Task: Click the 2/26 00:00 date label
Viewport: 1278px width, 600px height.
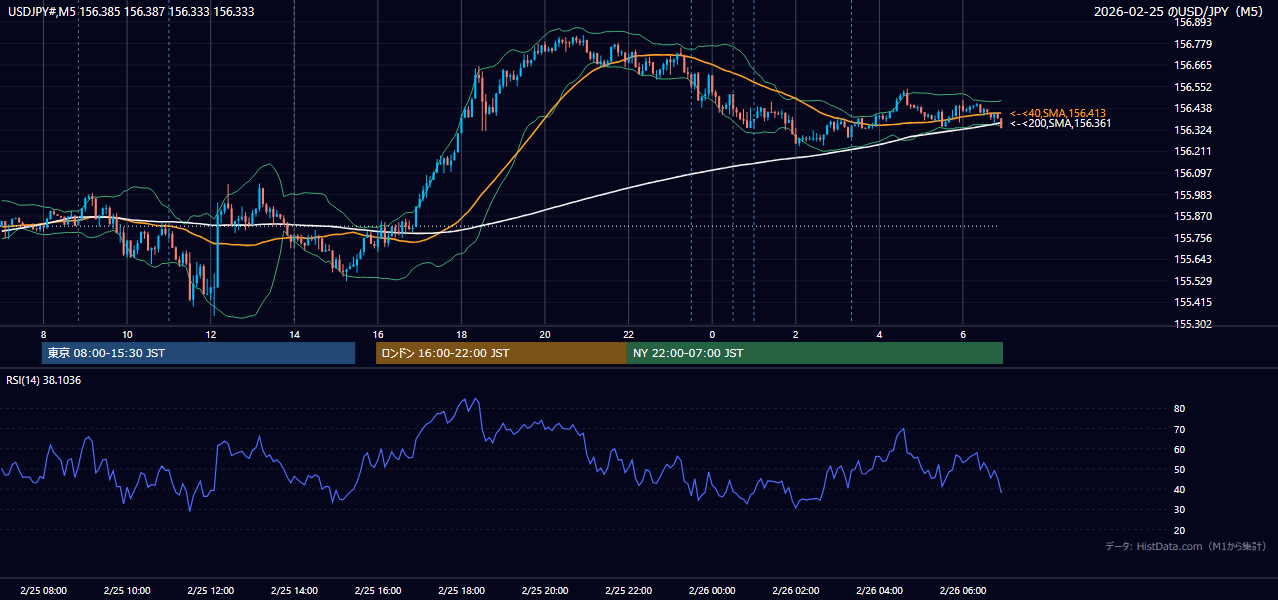Action: coord(712,591)
